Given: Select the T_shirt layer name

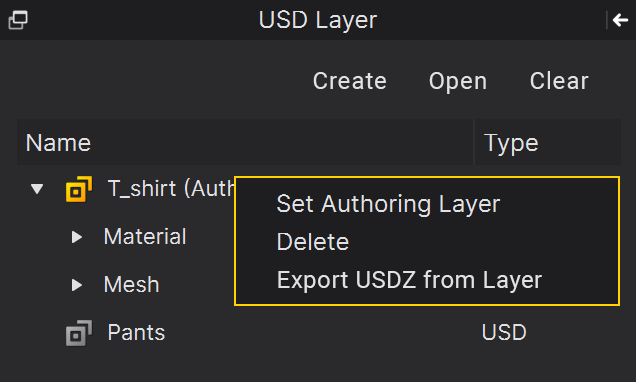Looking at the screenshot, I should pyautogui.click(x=171, y=189).
